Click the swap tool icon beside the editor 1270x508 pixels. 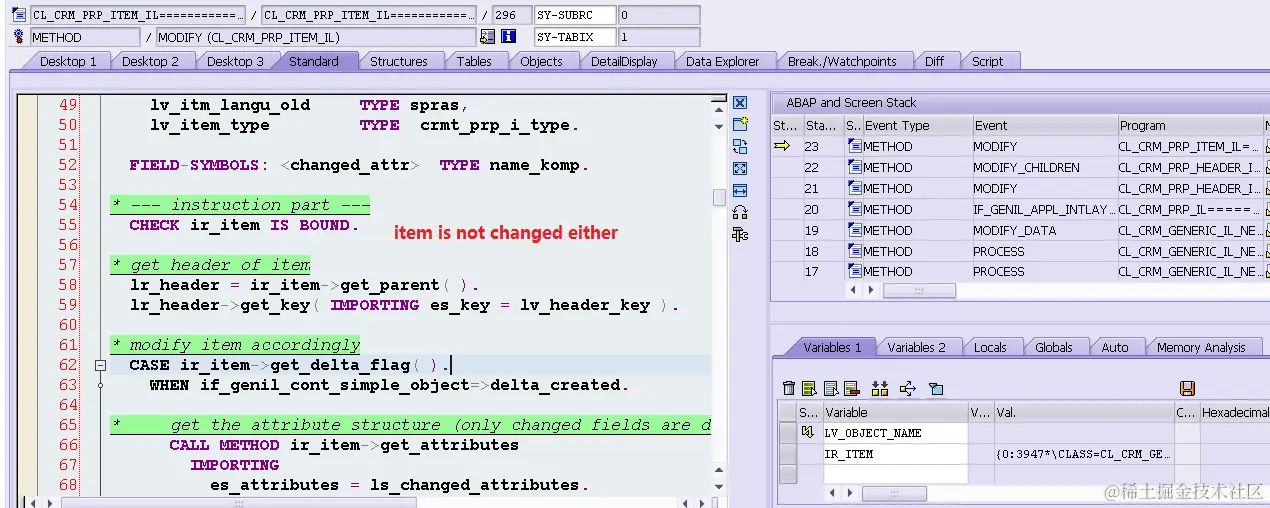tap(740, 147)
